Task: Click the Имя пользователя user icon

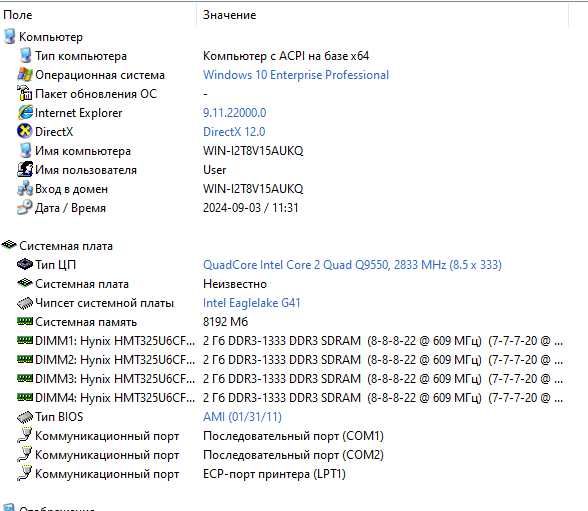Action: tap(25, 169)
